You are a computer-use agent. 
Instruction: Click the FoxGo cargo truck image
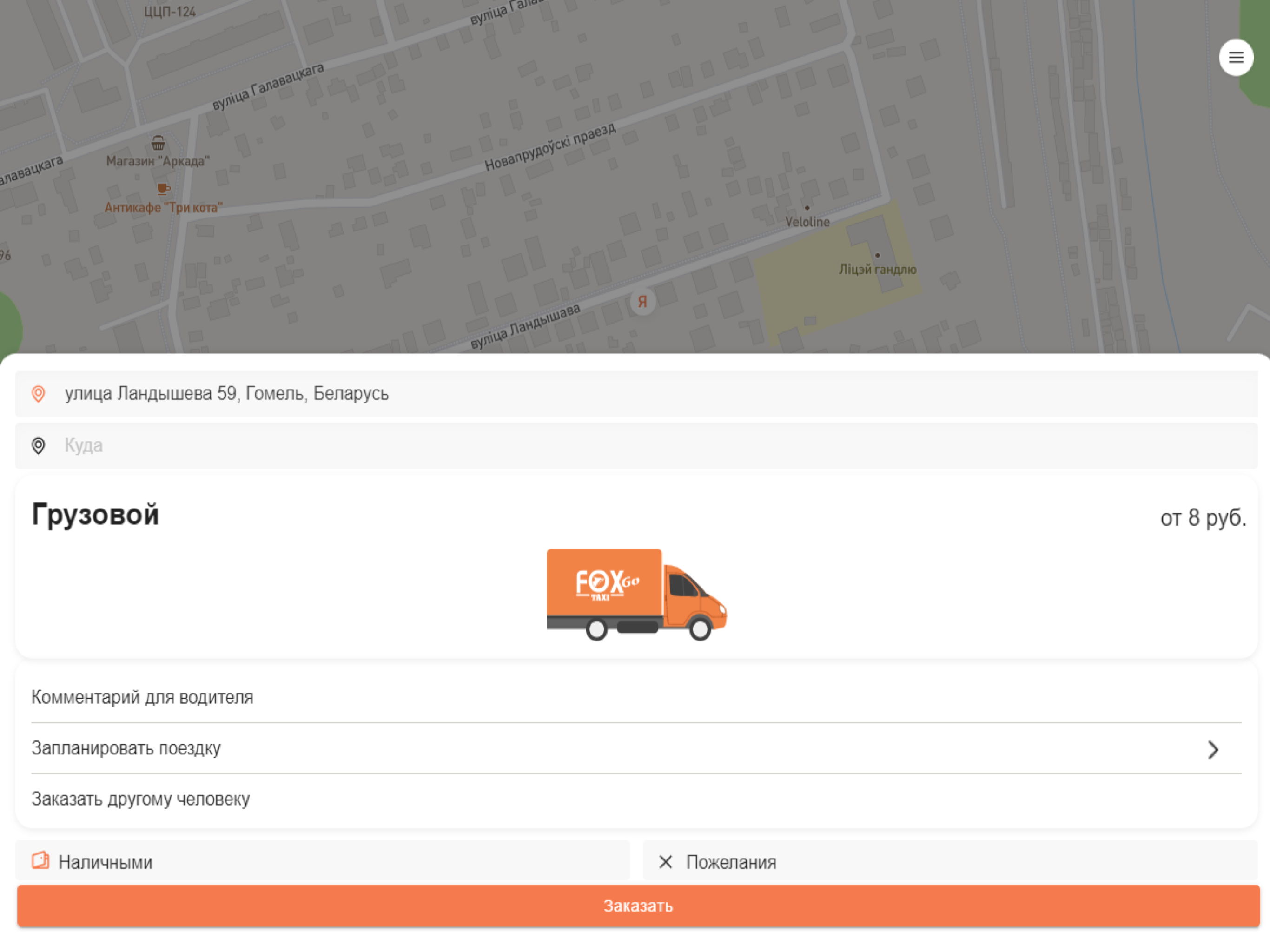tap(636, 594)
